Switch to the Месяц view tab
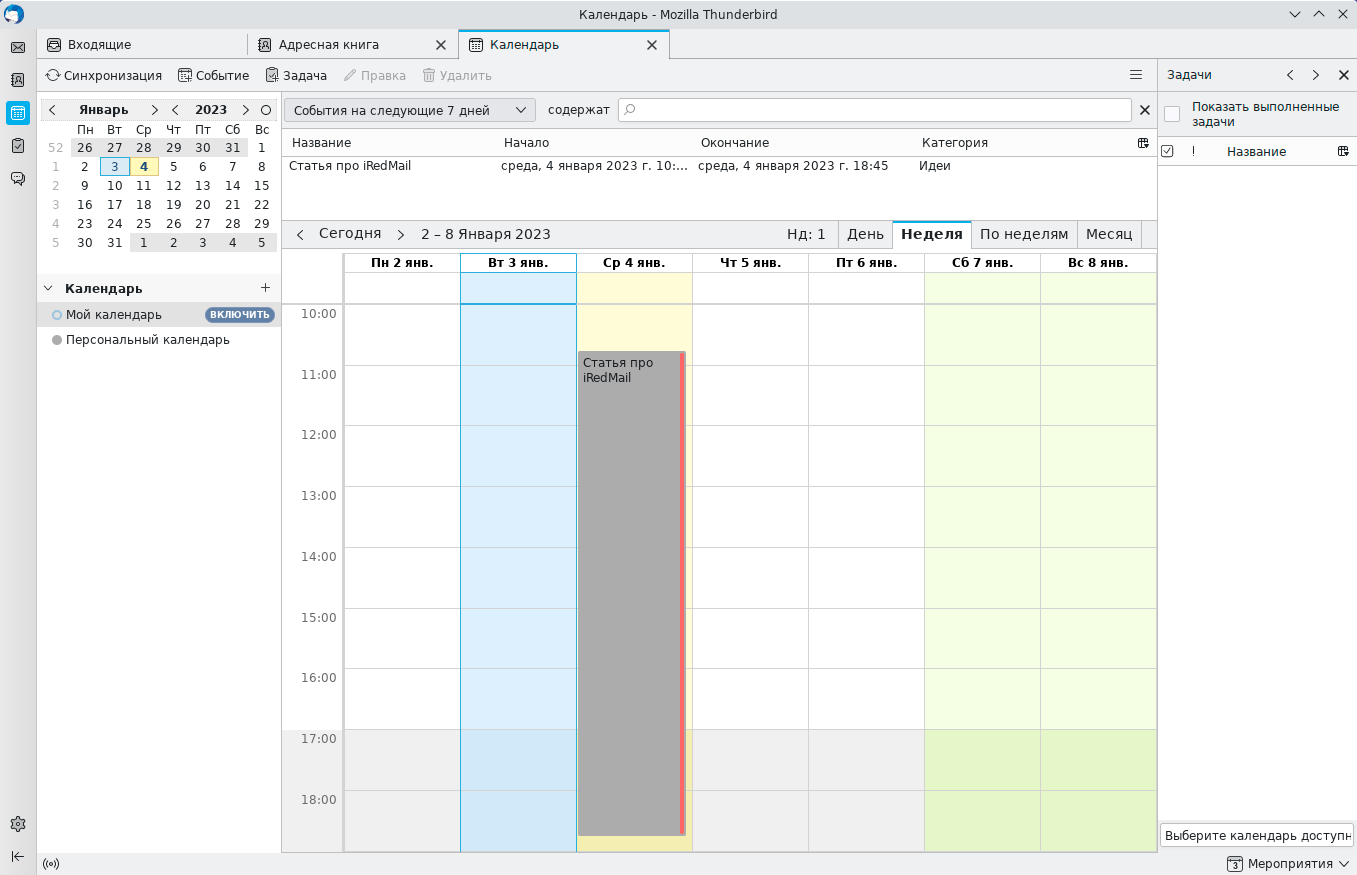This screenshot has width=1357, height=875. [1109, 234]
